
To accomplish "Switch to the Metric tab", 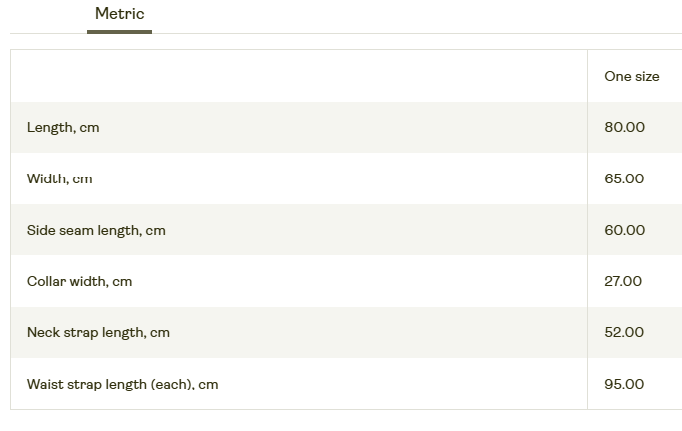I will pyautogui.click(x=119, y=14).
